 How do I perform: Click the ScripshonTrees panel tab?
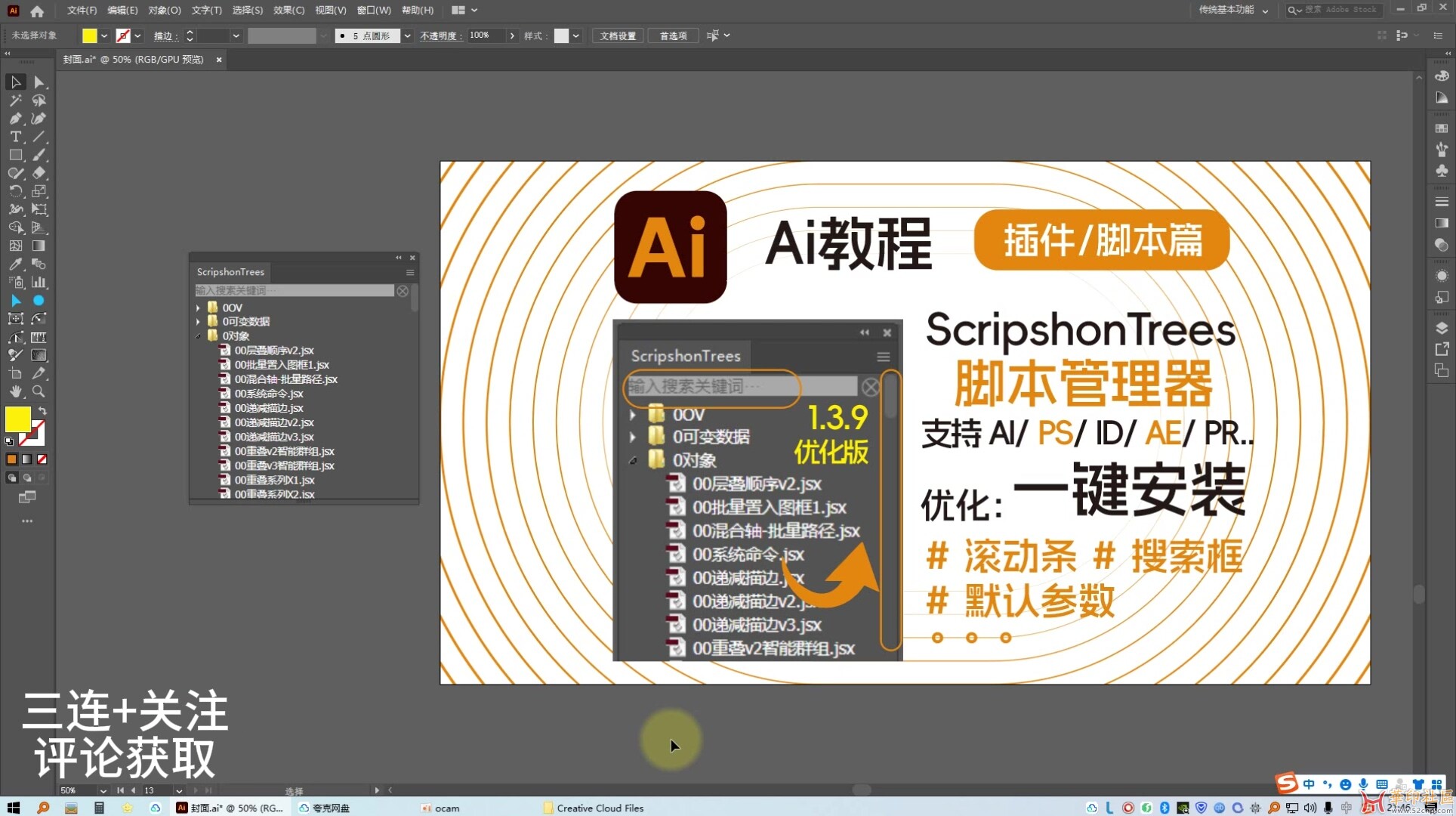[x=230, y=272]
